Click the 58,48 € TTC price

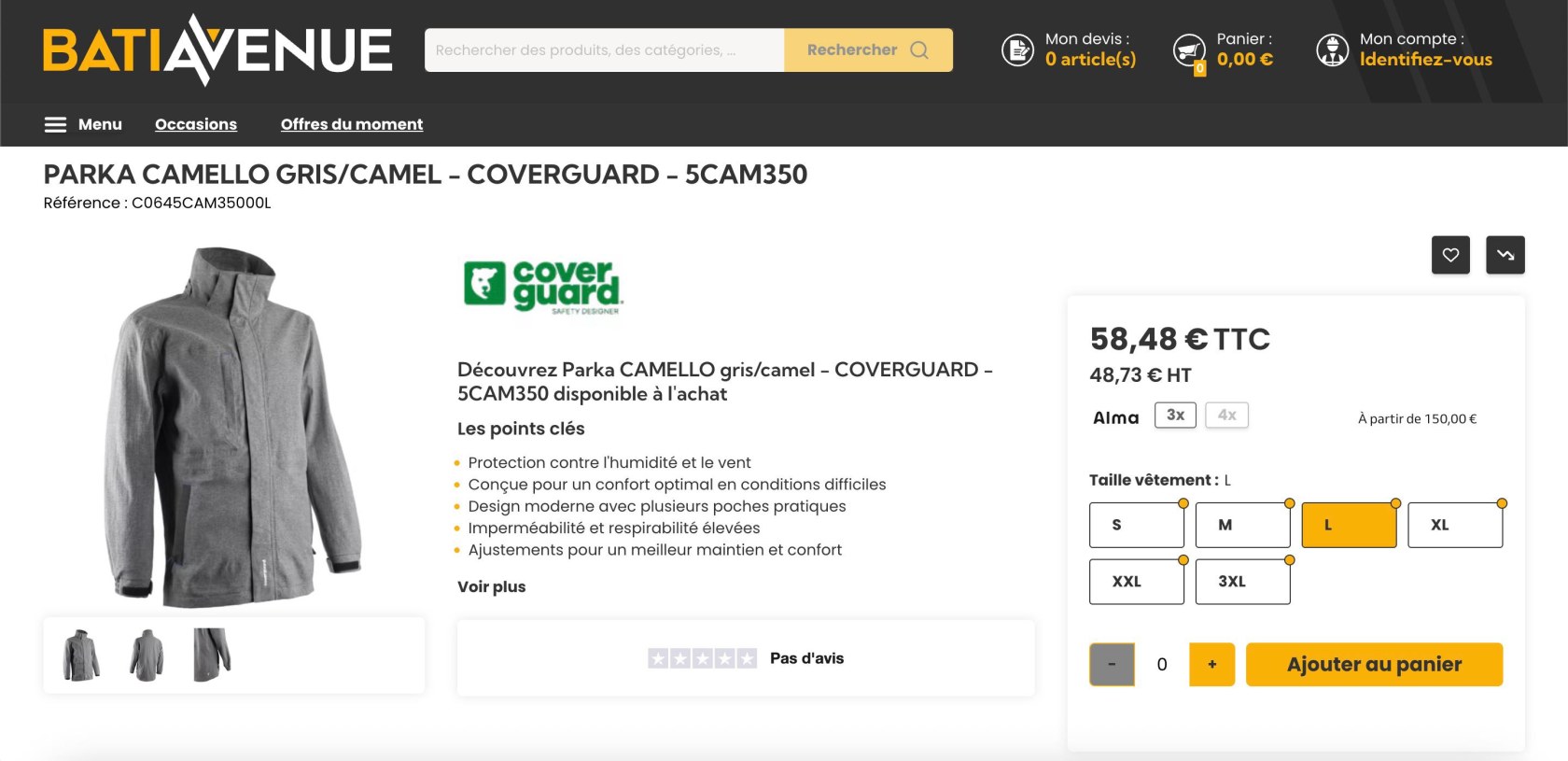click(x=1180, y=339)
